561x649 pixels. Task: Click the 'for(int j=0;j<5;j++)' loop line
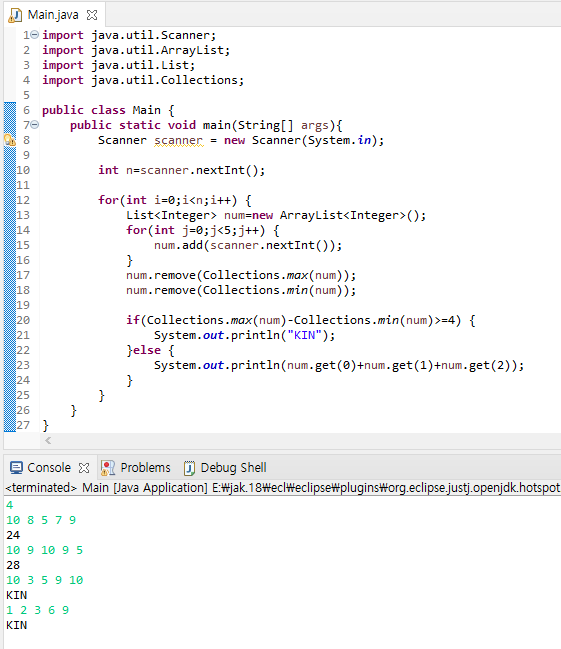point(203,230)
